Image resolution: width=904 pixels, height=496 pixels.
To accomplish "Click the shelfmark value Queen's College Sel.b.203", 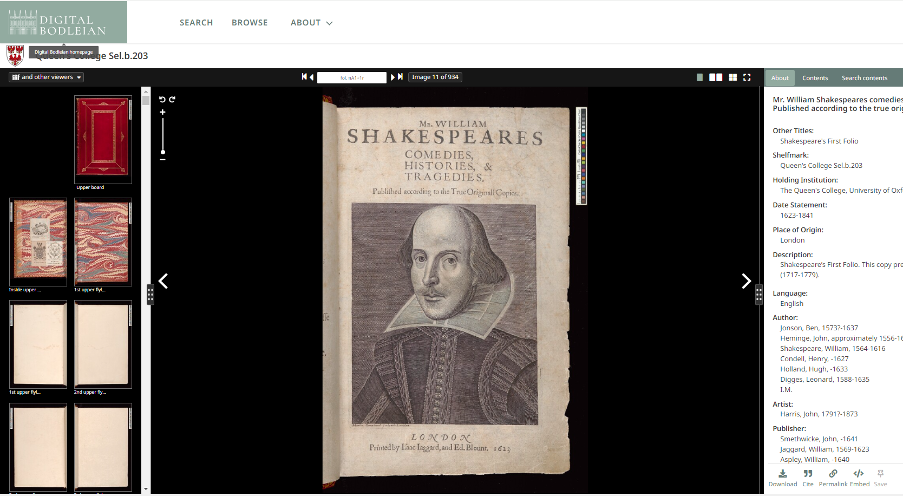I will 821,166.
